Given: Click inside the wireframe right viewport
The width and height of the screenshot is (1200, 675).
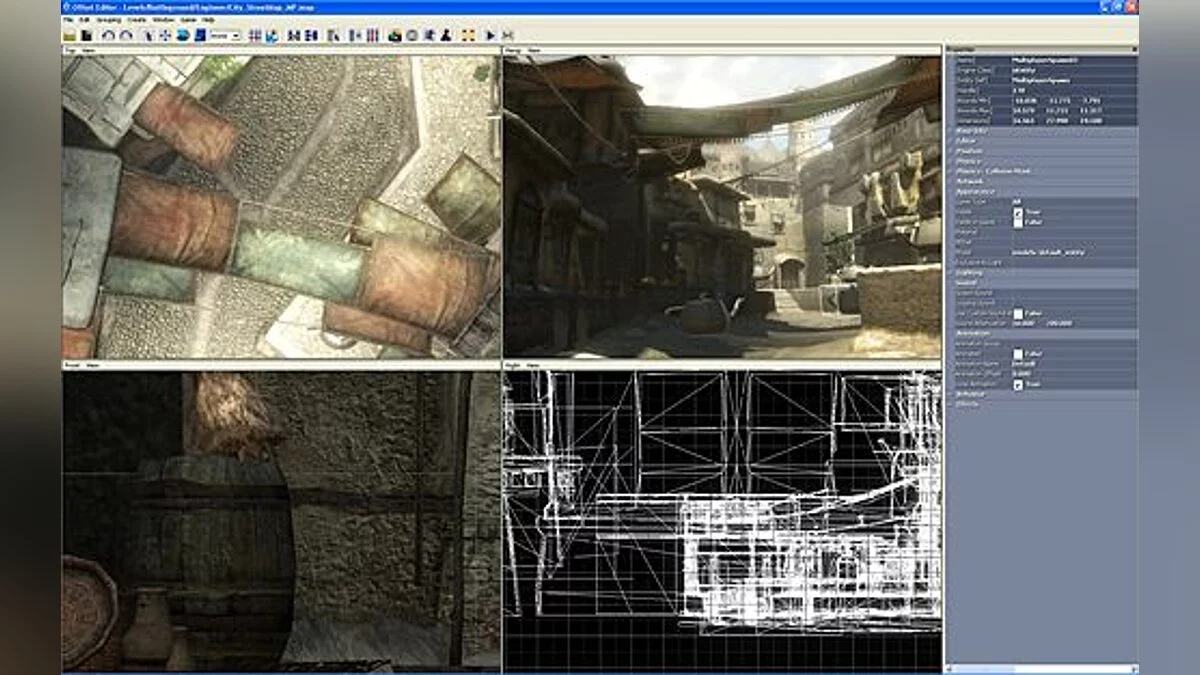Looking at the screenshot, I should 722,521.
